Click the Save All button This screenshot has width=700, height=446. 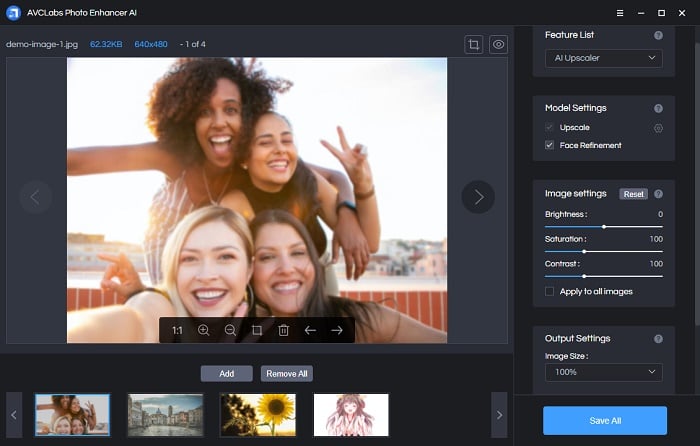605,421
